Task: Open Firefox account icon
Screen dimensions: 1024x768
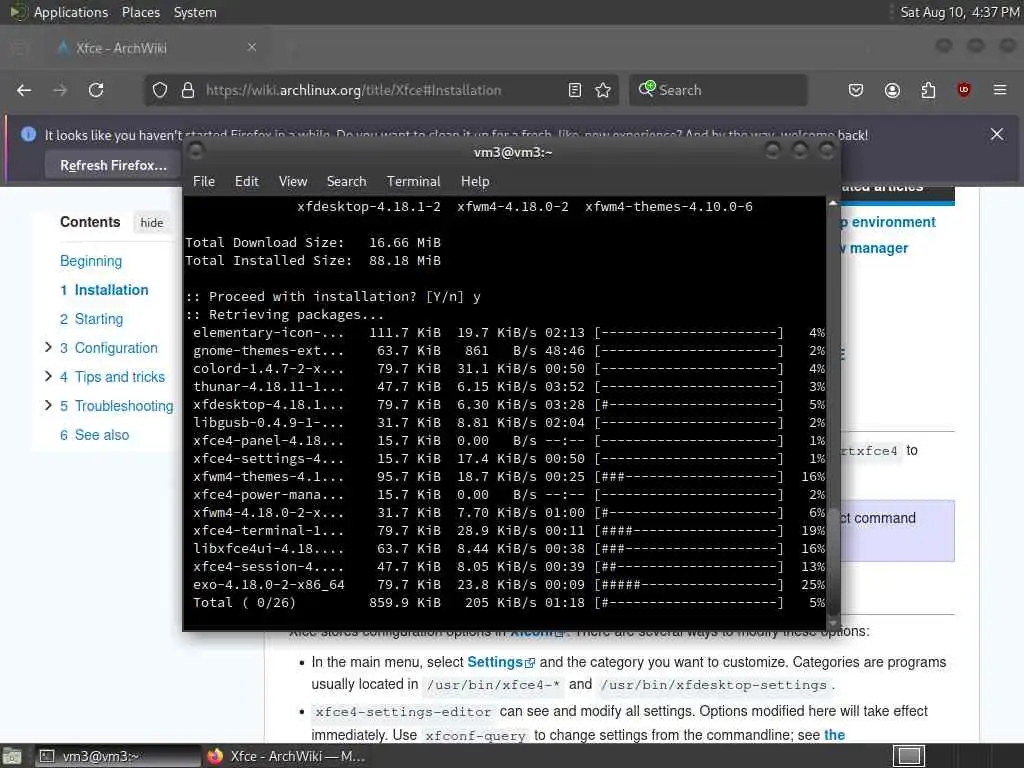Action: point(892,90)
